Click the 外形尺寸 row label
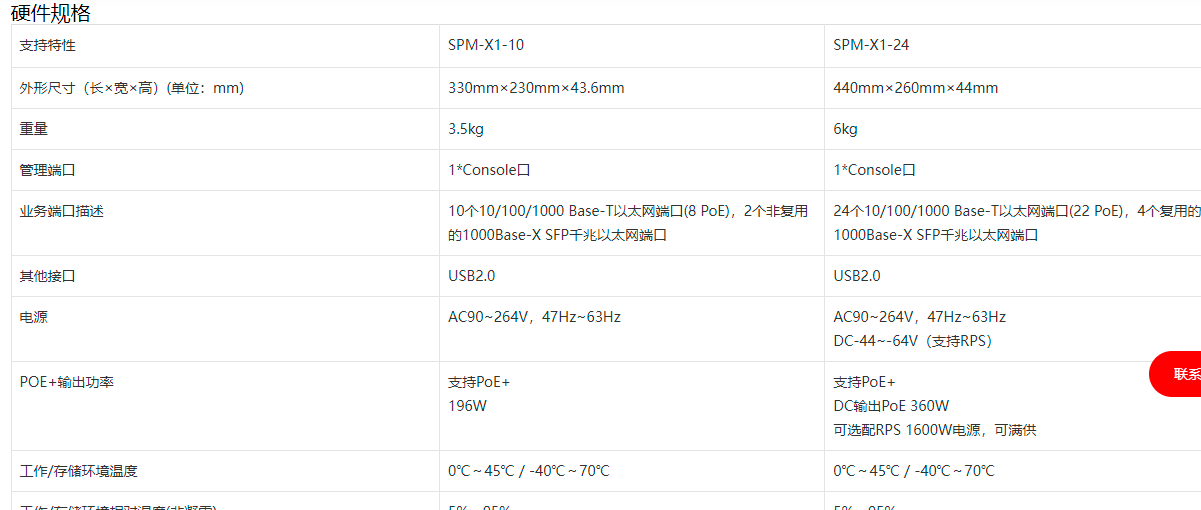This screenshot has width=1201, height=510. tap(131, 88)
